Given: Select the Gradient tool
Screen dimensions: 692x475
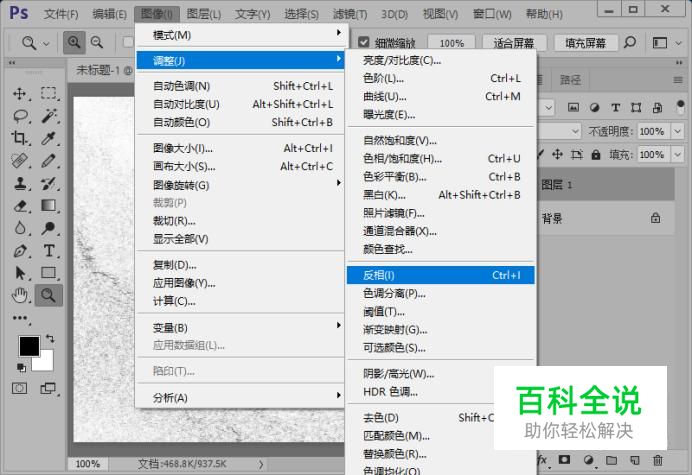Looking at the screenshot, I should 49,206.
